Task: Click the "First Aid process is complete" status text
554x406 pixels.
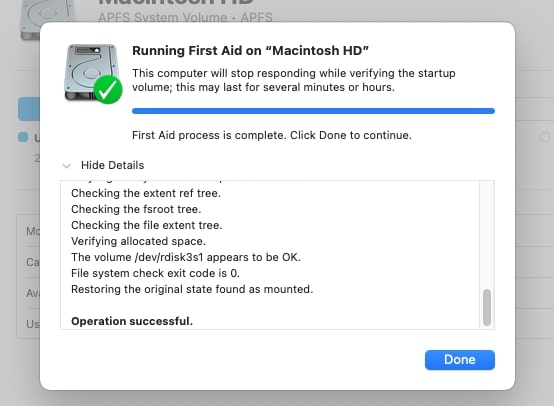Action: point(272,135)
